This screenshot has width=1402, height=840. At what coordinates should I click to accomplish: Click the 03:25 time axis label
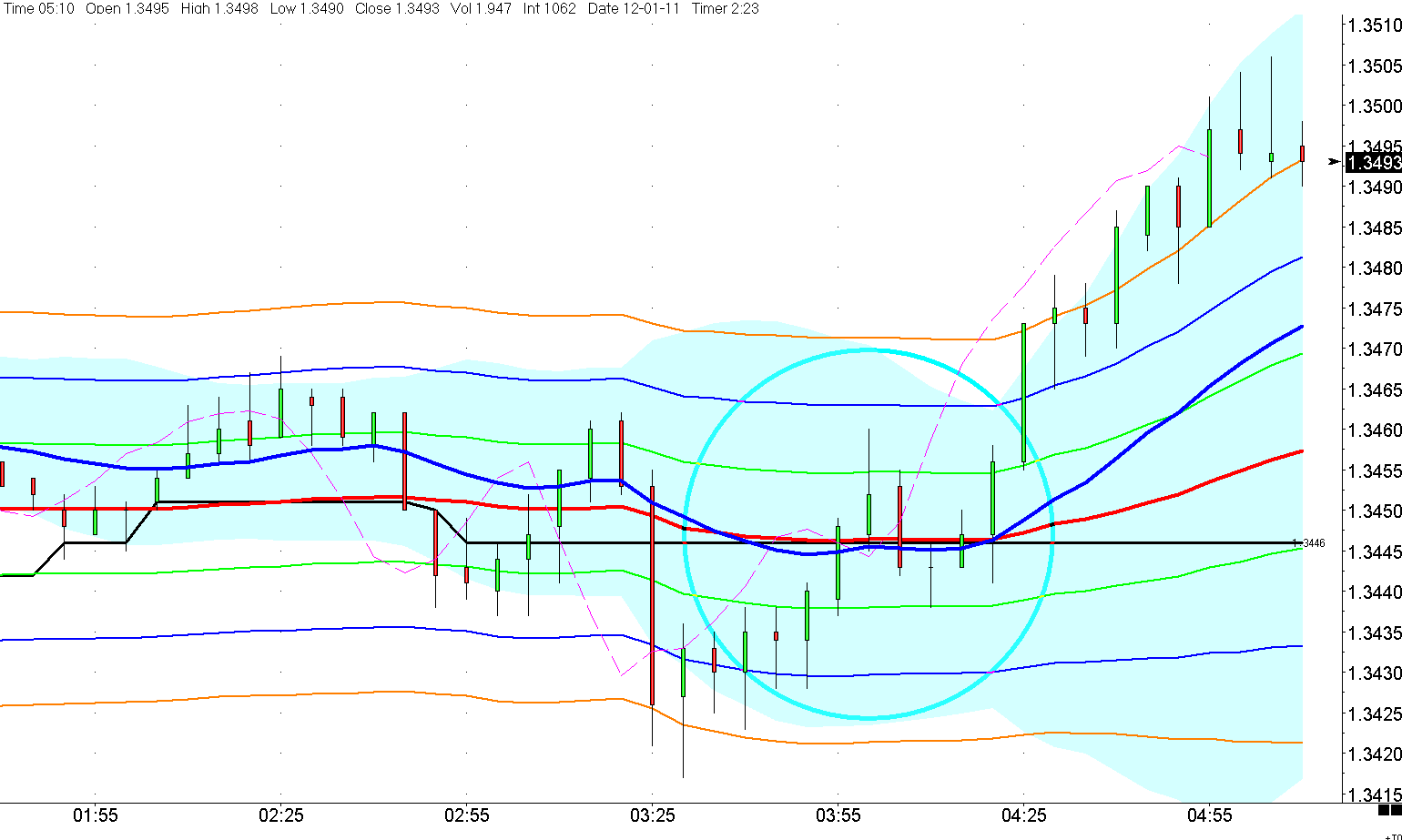pyautogui.click(x=653, y=815)
